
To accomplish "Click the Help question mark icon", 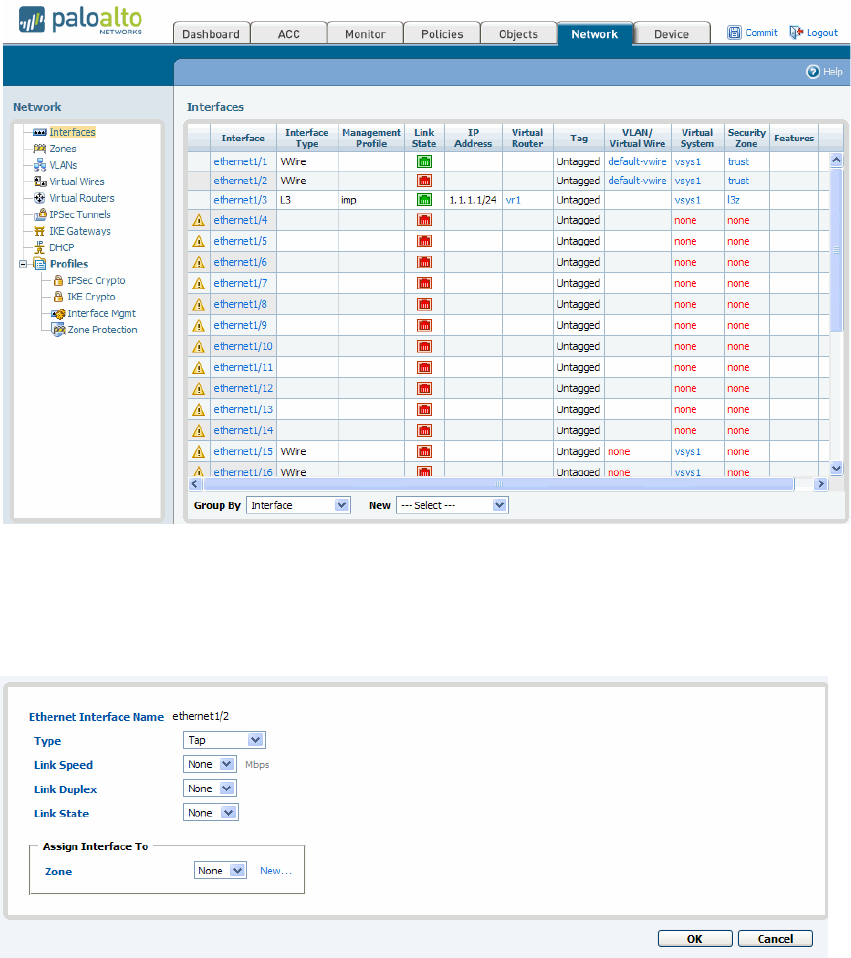I will 813,71.
